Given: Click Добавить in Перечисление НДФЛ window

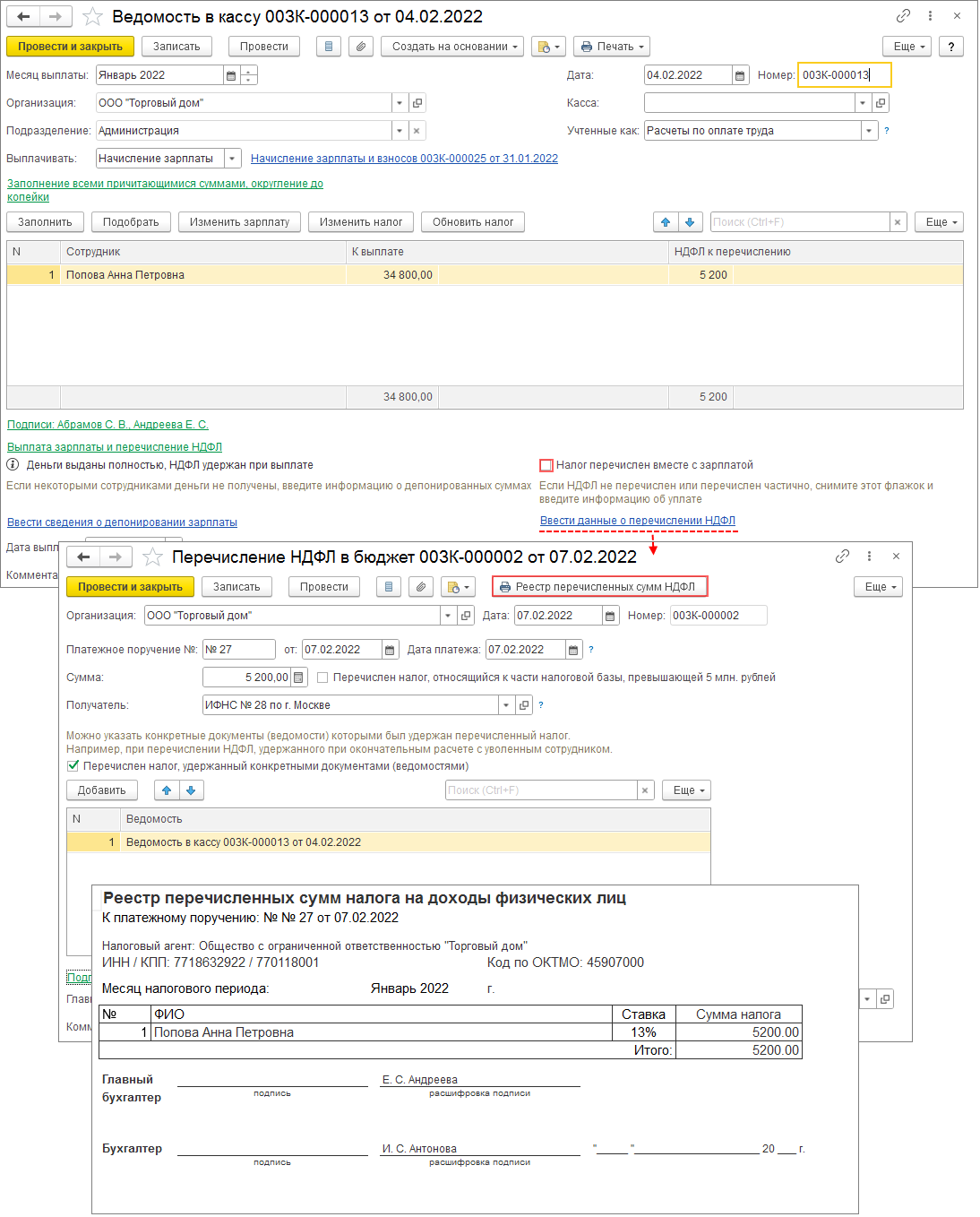Looking at the screenshot, I should pyautogui.click(x=102, y=790).
